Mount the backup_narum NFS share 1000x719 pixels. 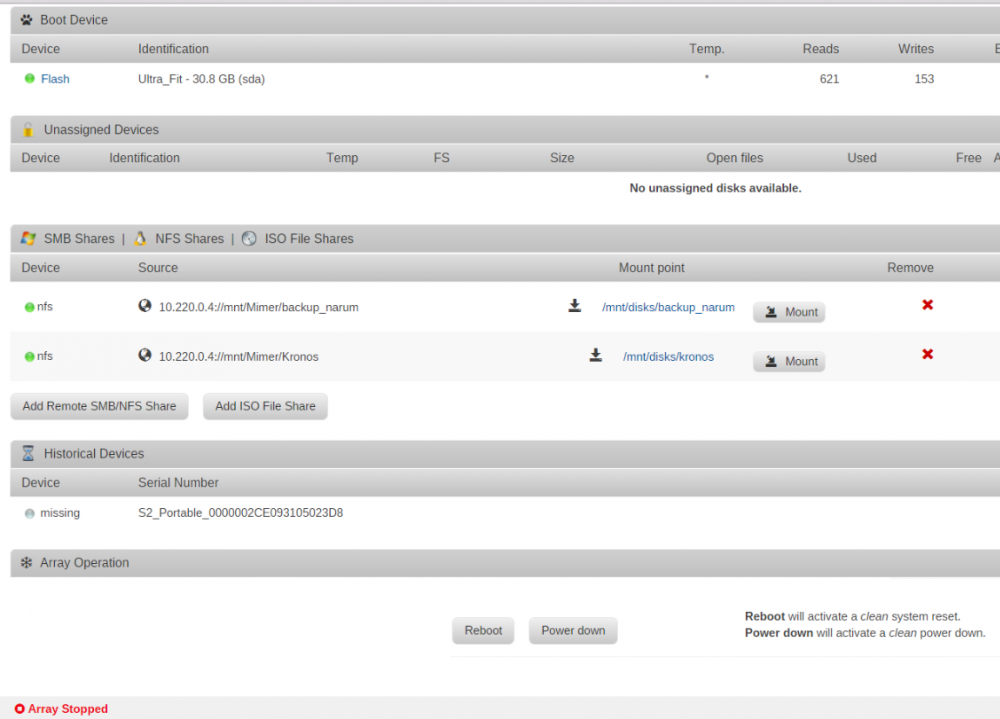coord(789,312)
